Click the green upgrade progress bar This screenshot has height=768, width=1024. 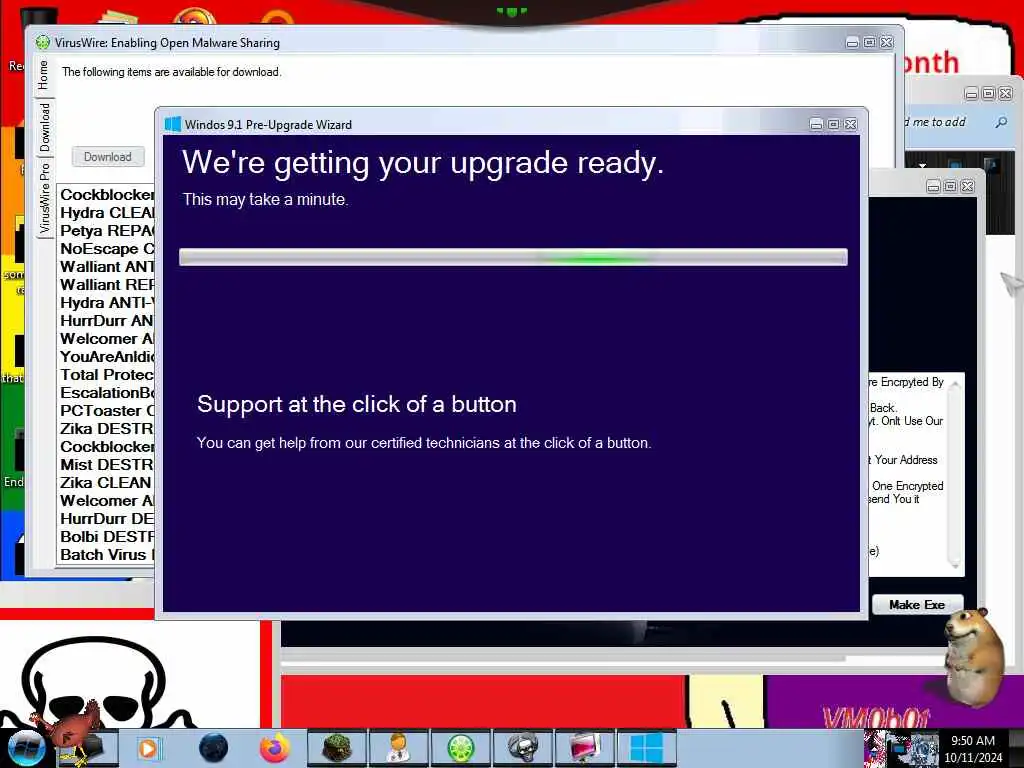[x=513, y=257]
